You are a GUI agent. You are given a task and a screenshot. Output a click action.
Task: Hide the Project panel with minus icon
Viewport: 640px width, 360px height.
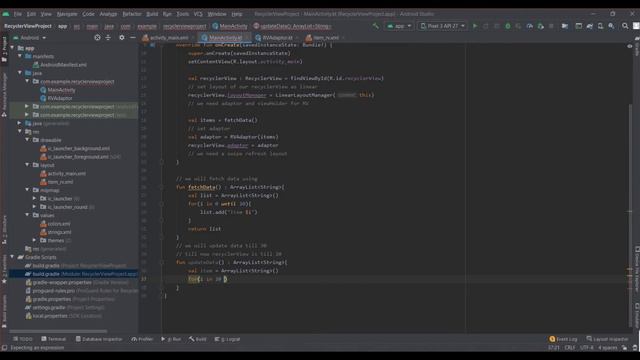(x=133, y=38)
